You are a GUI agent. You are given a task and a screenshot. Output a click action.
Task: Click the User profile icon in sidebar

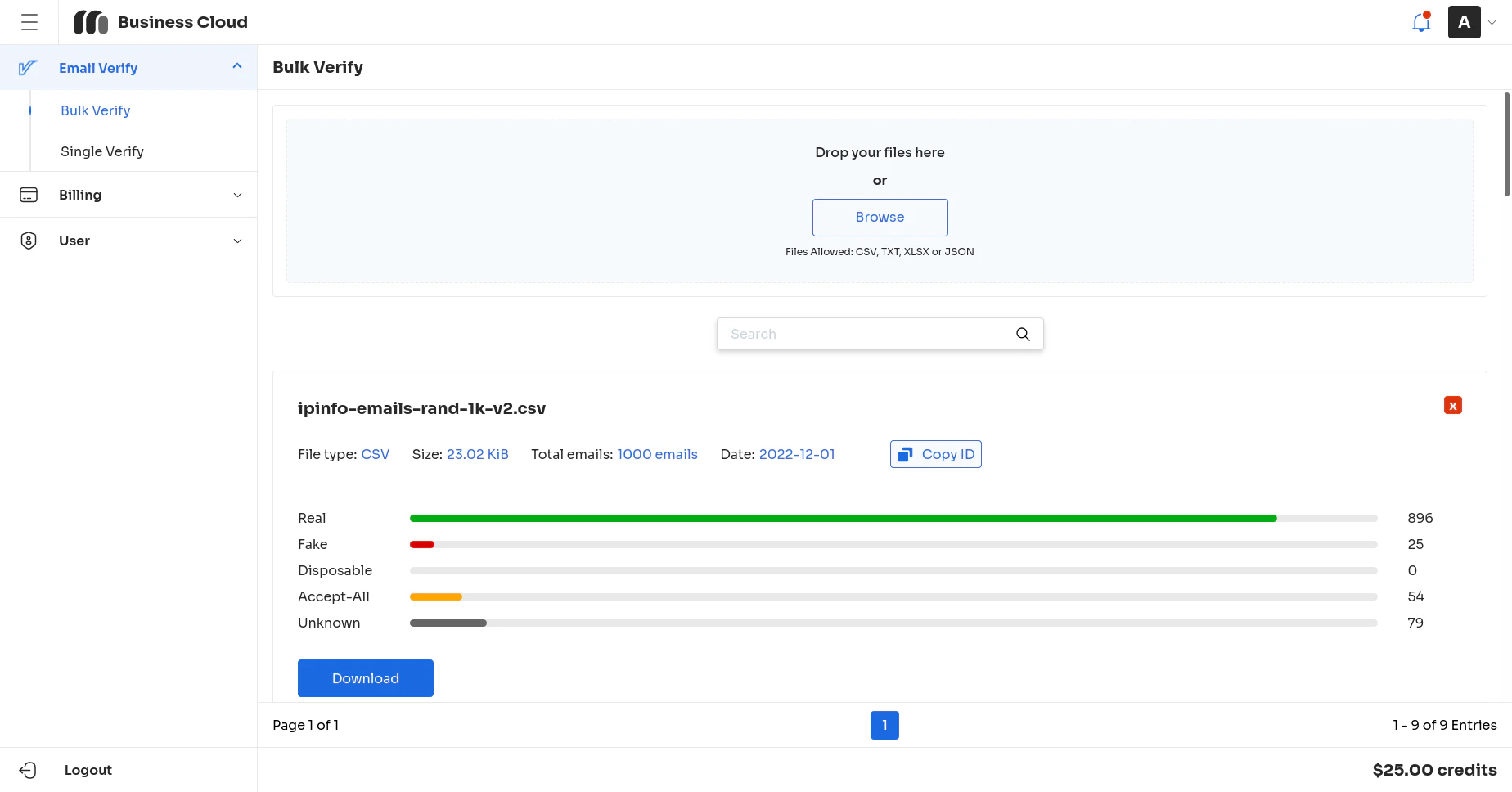[29, 241]
